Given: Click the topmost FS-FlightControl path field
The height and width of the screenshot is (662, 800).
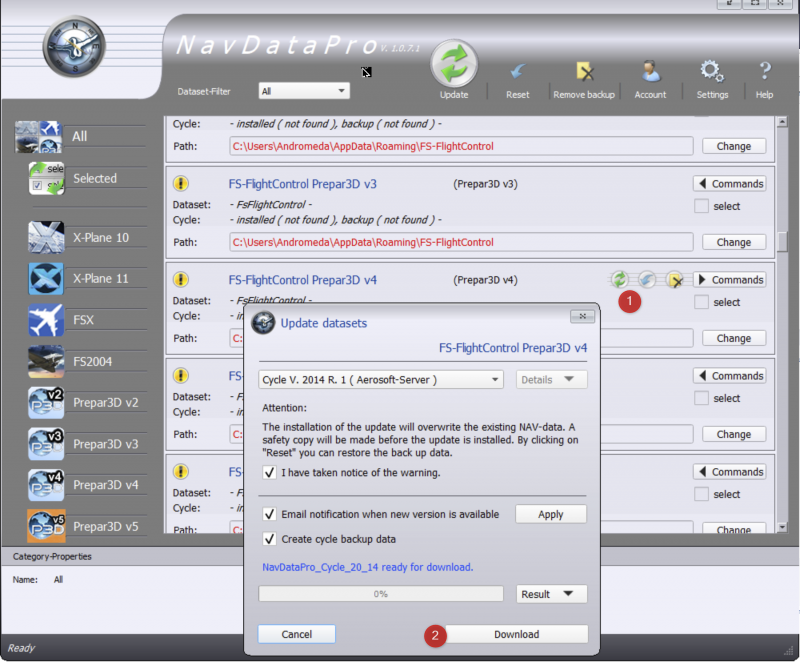Looking at the screenshot, I should pos(461,146).
